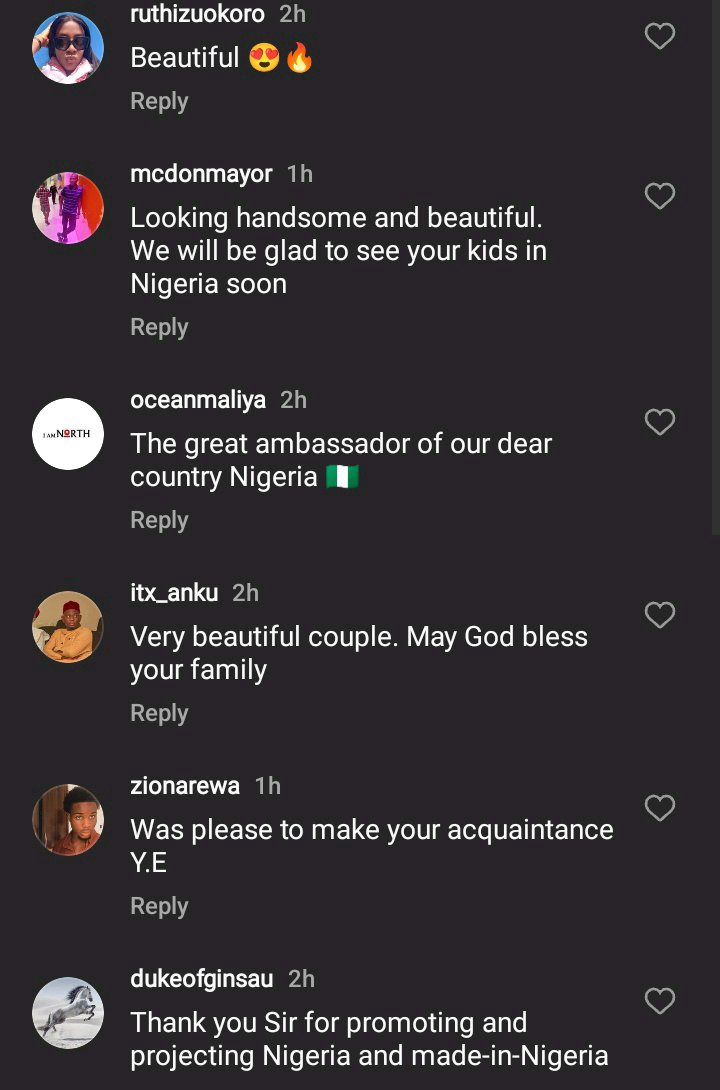The height and width of the screenshot is (1090, 720).
Task: Reply to mcdonmayor's comment
Action: click(x=159, y=327)
